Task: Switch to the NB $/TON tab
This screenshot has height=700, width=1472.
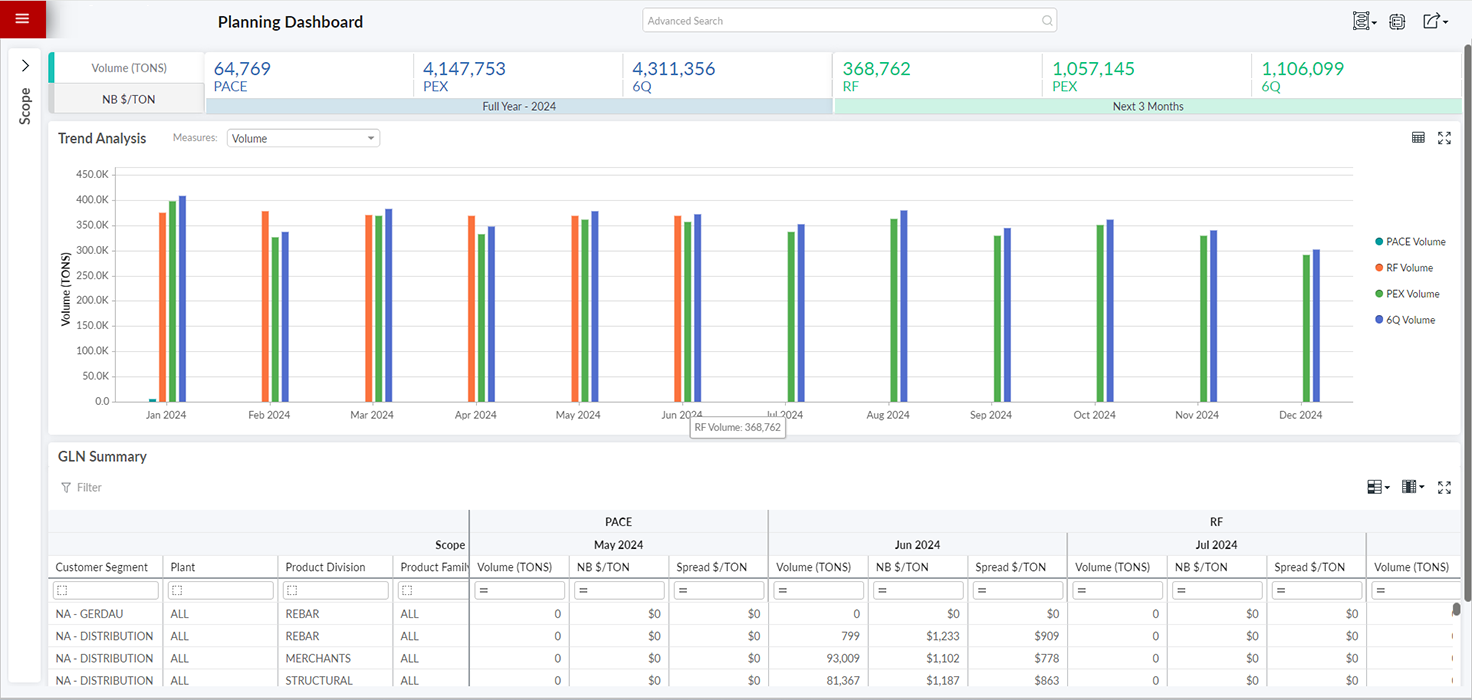Action: 129,99
